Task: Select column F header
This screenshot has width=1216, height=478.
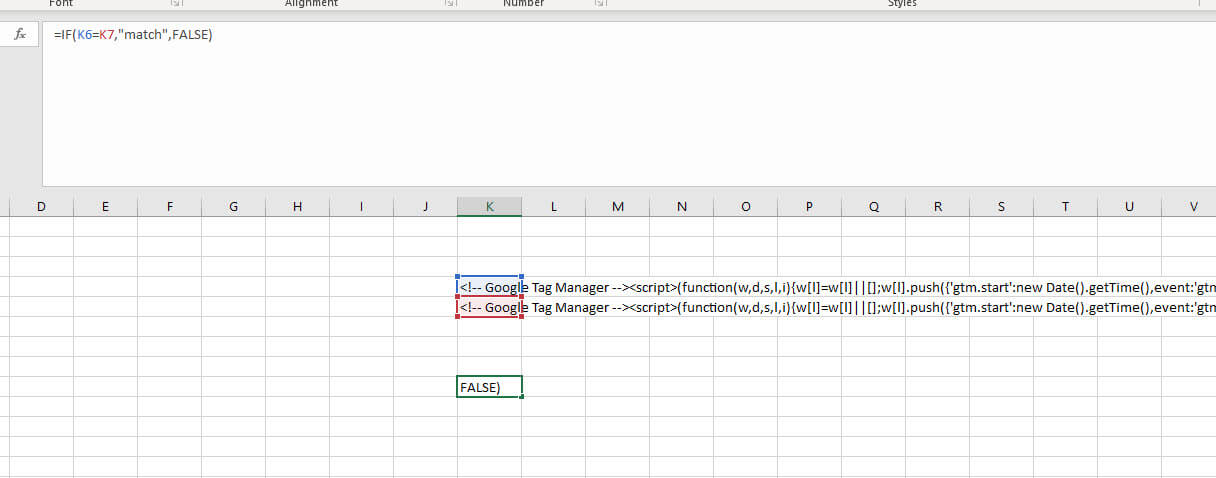Action: pos(169,206)
